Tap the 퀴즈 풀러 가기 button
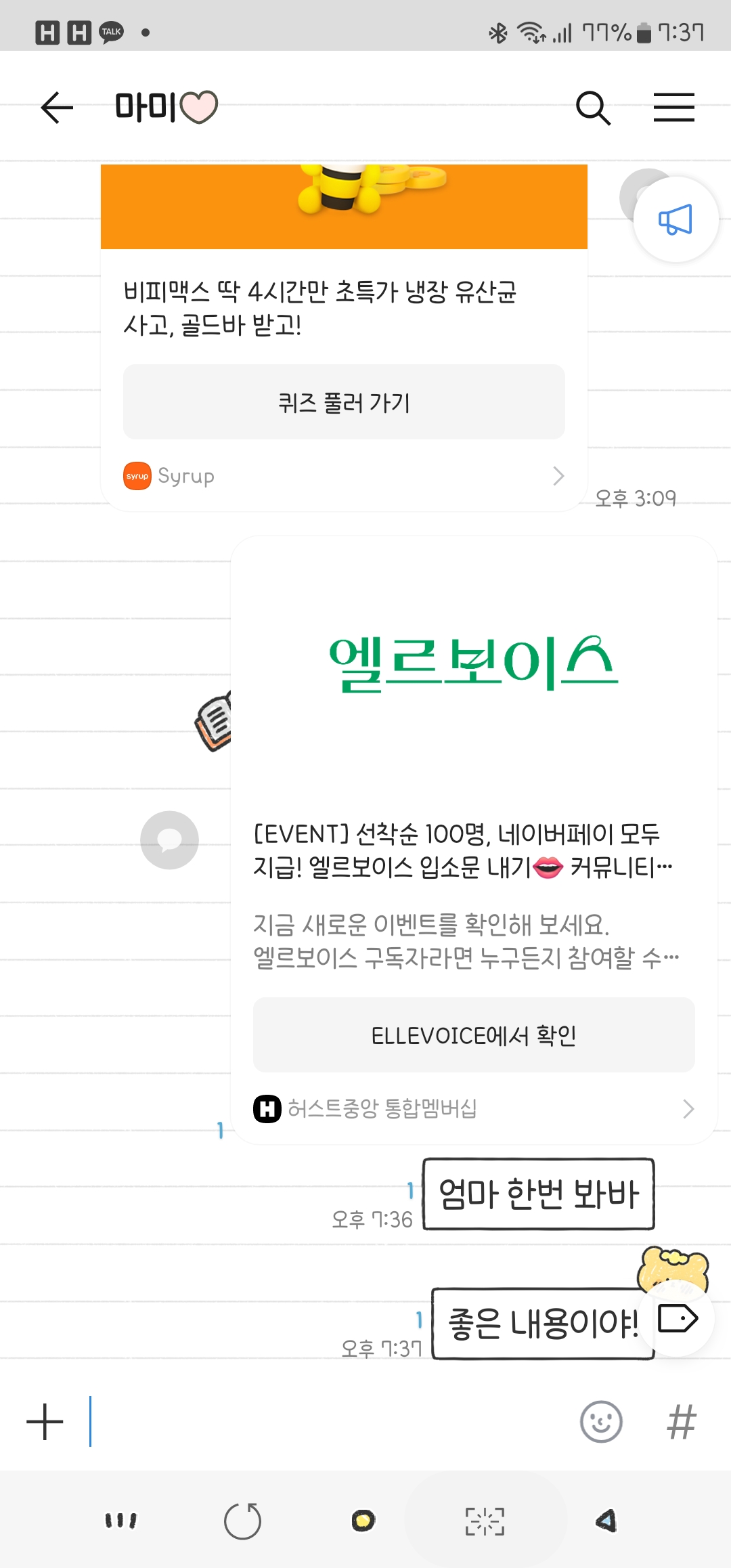 tap(344, 402)
